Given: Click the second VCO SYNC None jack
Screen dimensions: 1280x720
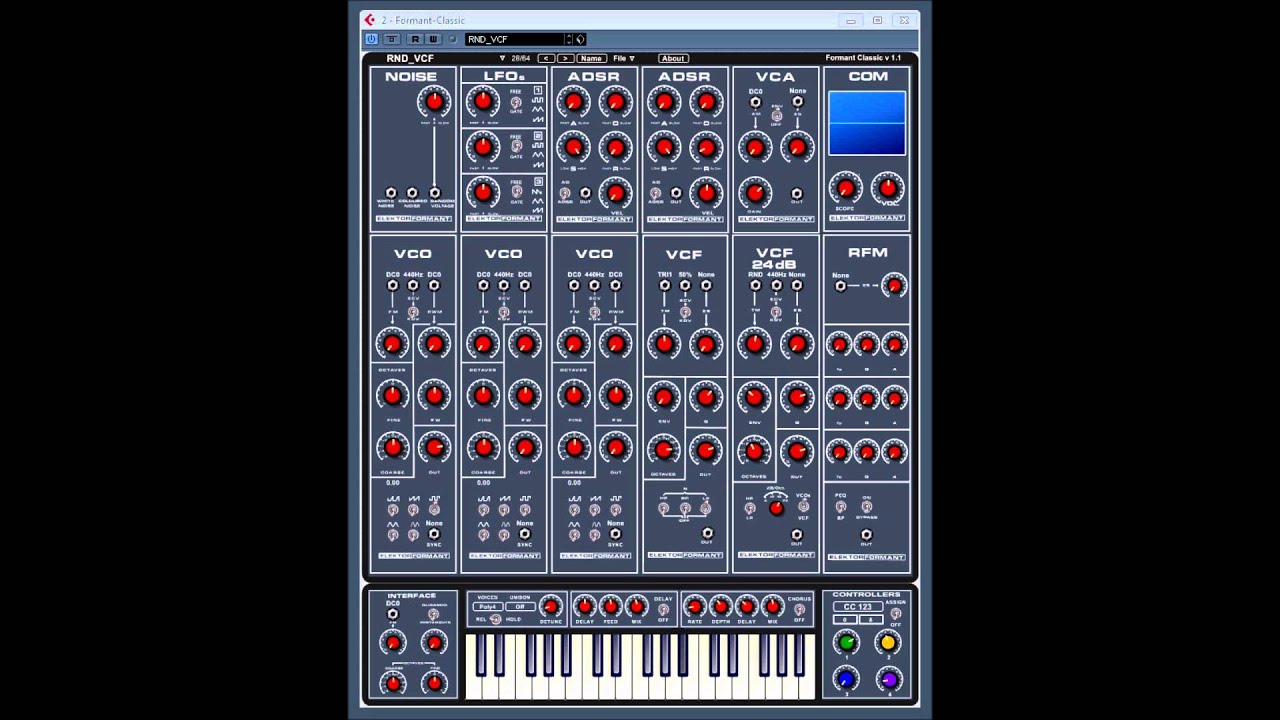Looking at the screenshot, I should 525,534.
